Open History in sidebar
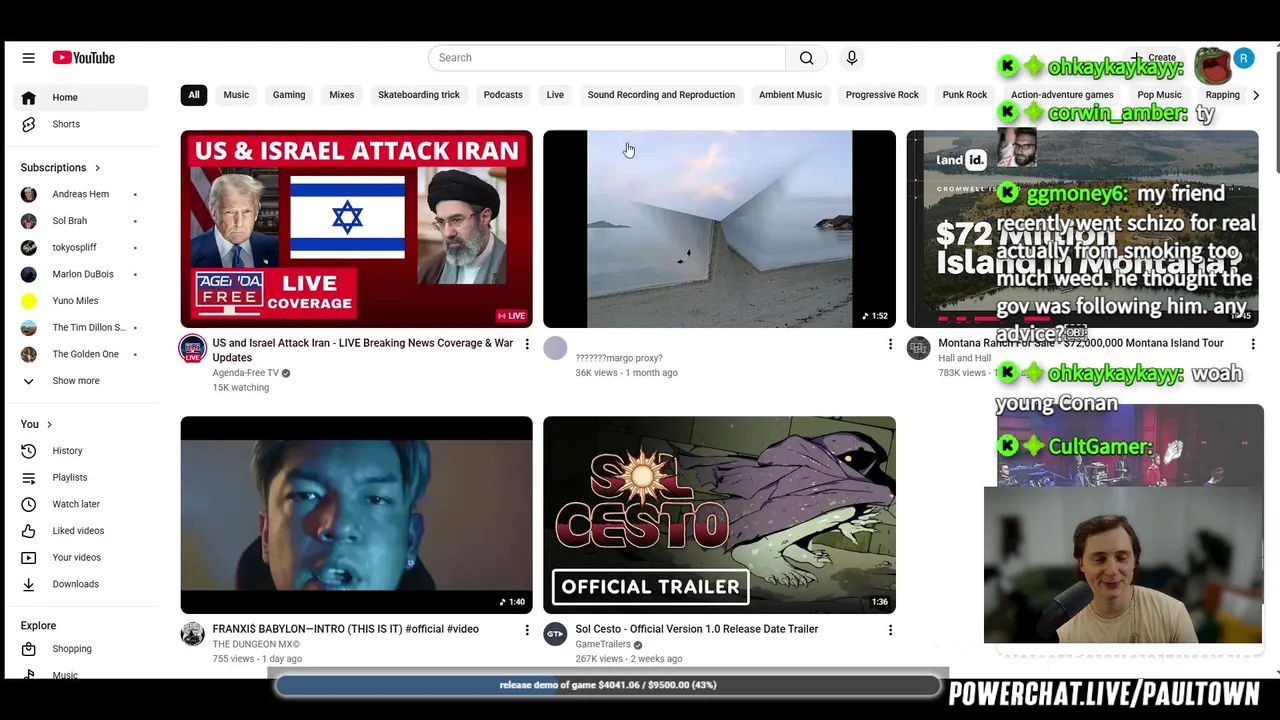The height and width of the screenshot is (720, 1280). pyautogui.click(x=82, y=451)
